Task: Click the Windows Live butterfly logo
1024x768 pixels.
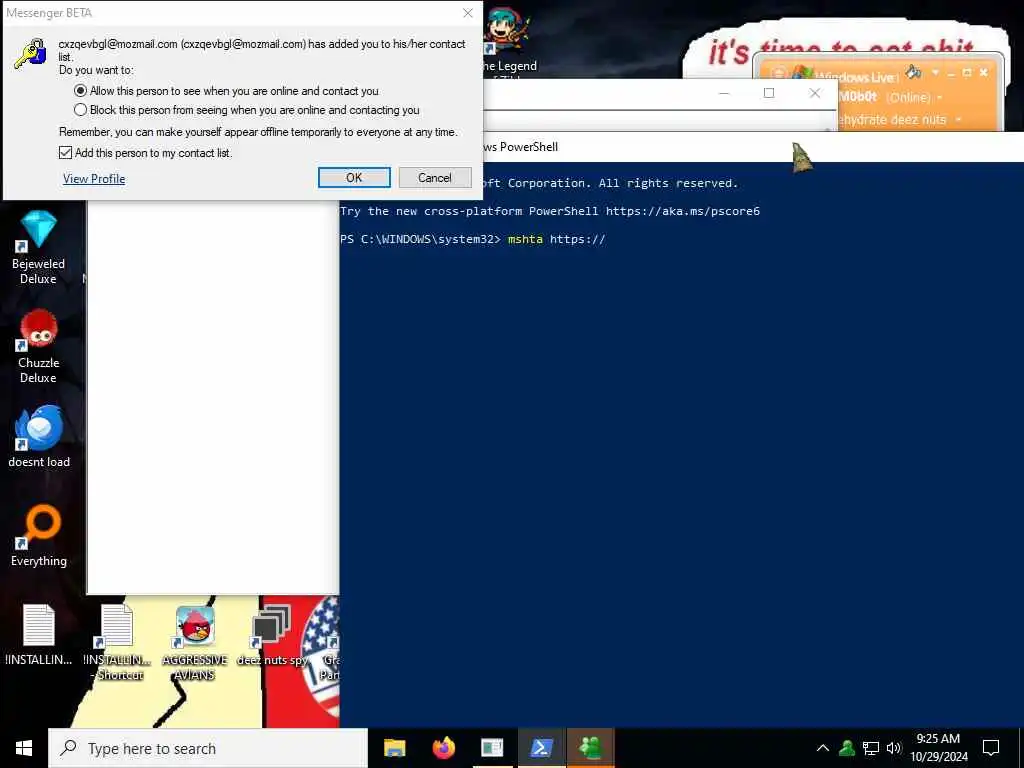Action: [x=803, y=74]
